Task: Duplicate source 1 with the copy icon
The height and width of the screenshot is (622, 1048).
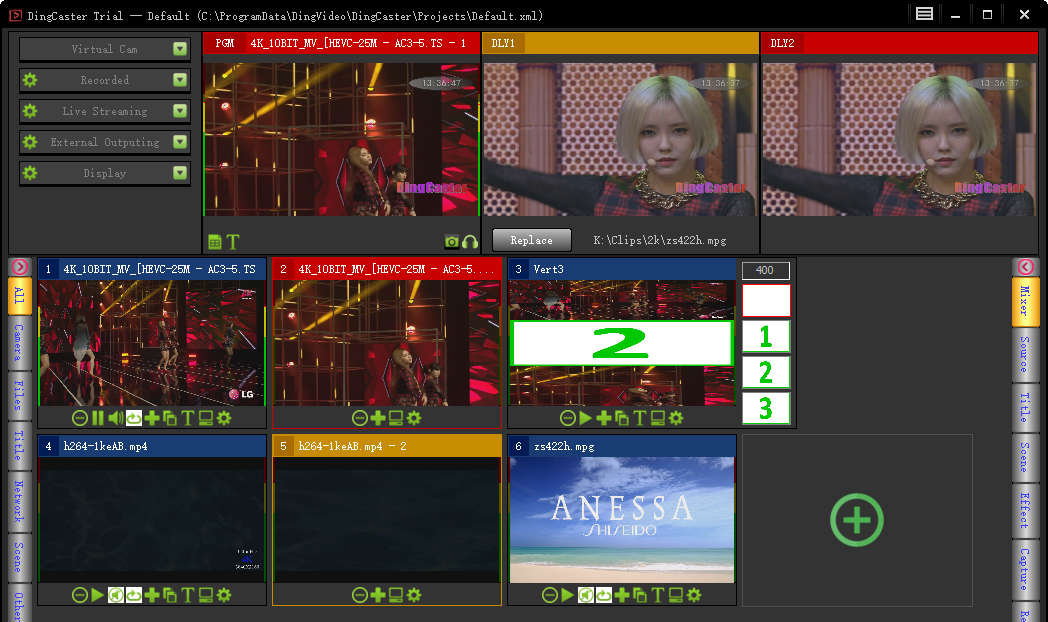Action: (x=170, y=418)
